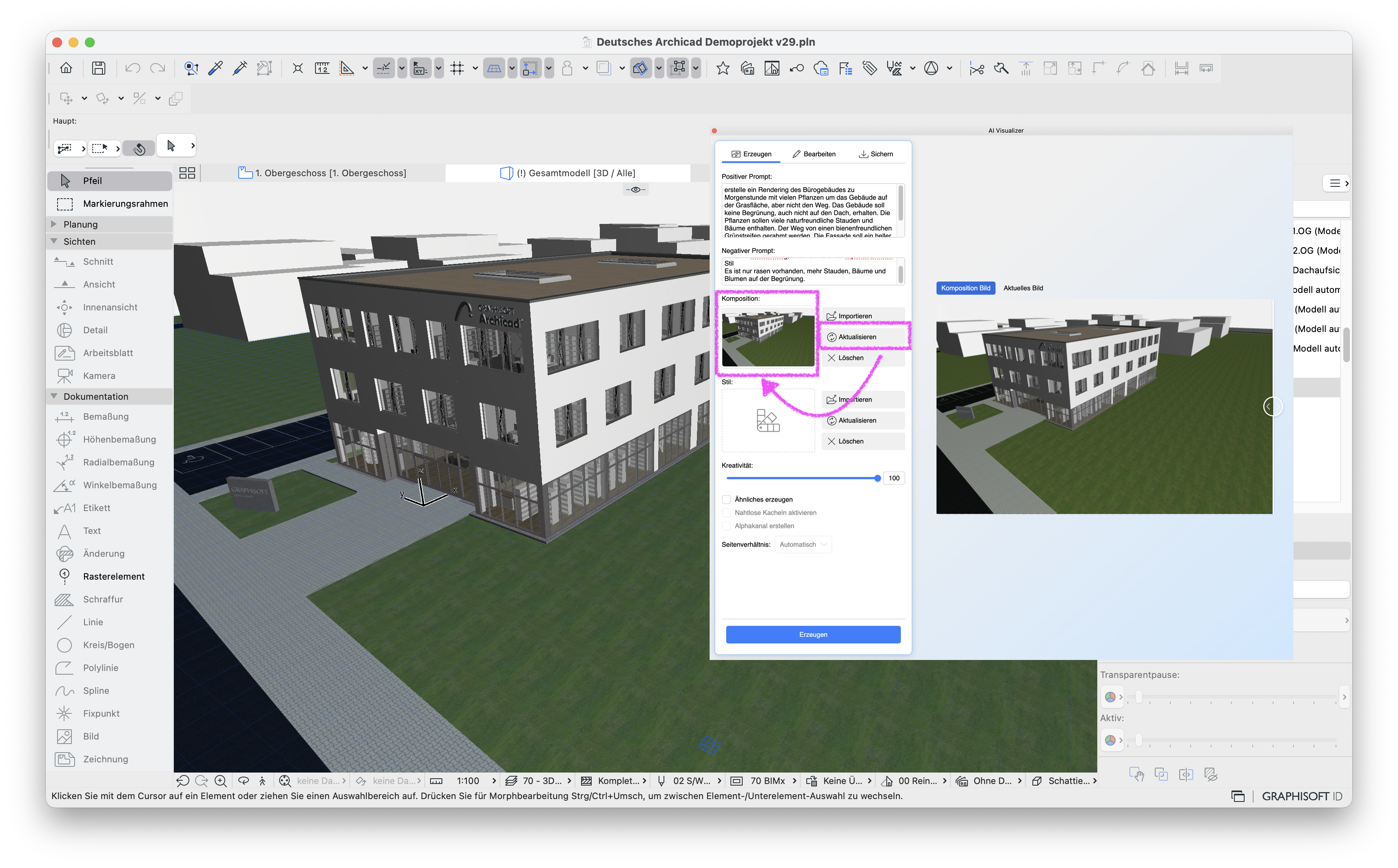Screen dimensions: 1398x868
Task: Select the Find and Select magnifier icon
Action: coord(191,68)
